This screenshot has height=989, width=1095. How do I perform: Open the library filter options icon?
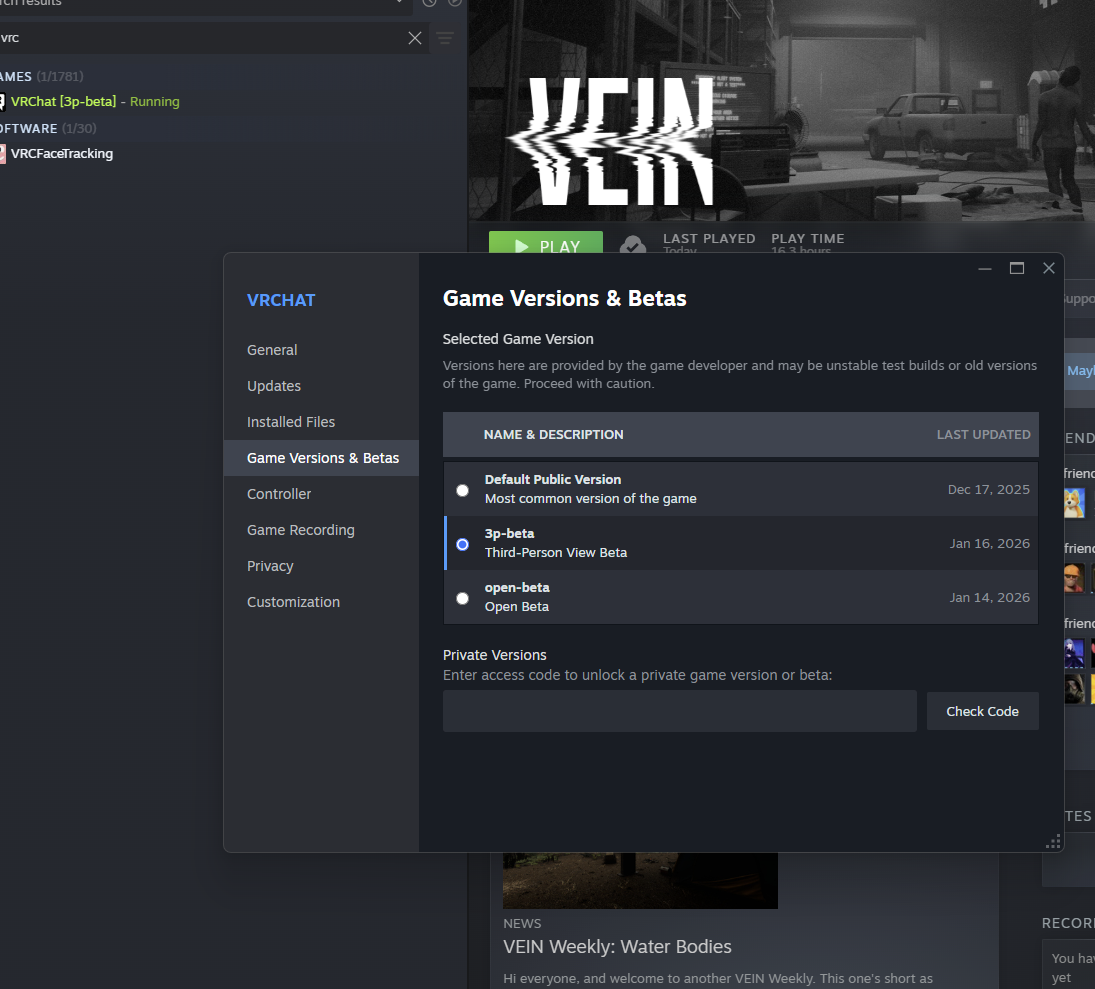click(x=445, y=38)
